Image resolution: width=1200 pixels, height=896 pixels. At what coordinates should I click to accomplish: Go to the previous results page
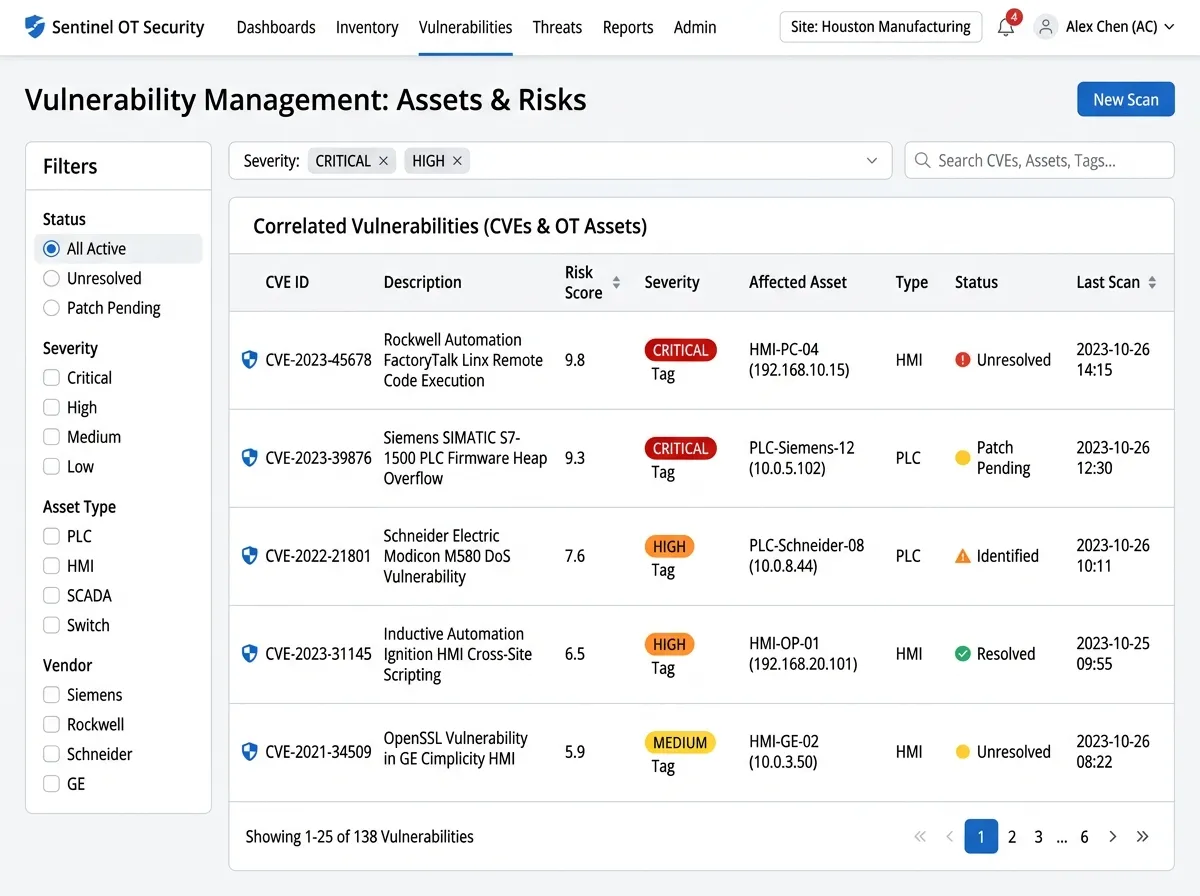pos(949,837)
